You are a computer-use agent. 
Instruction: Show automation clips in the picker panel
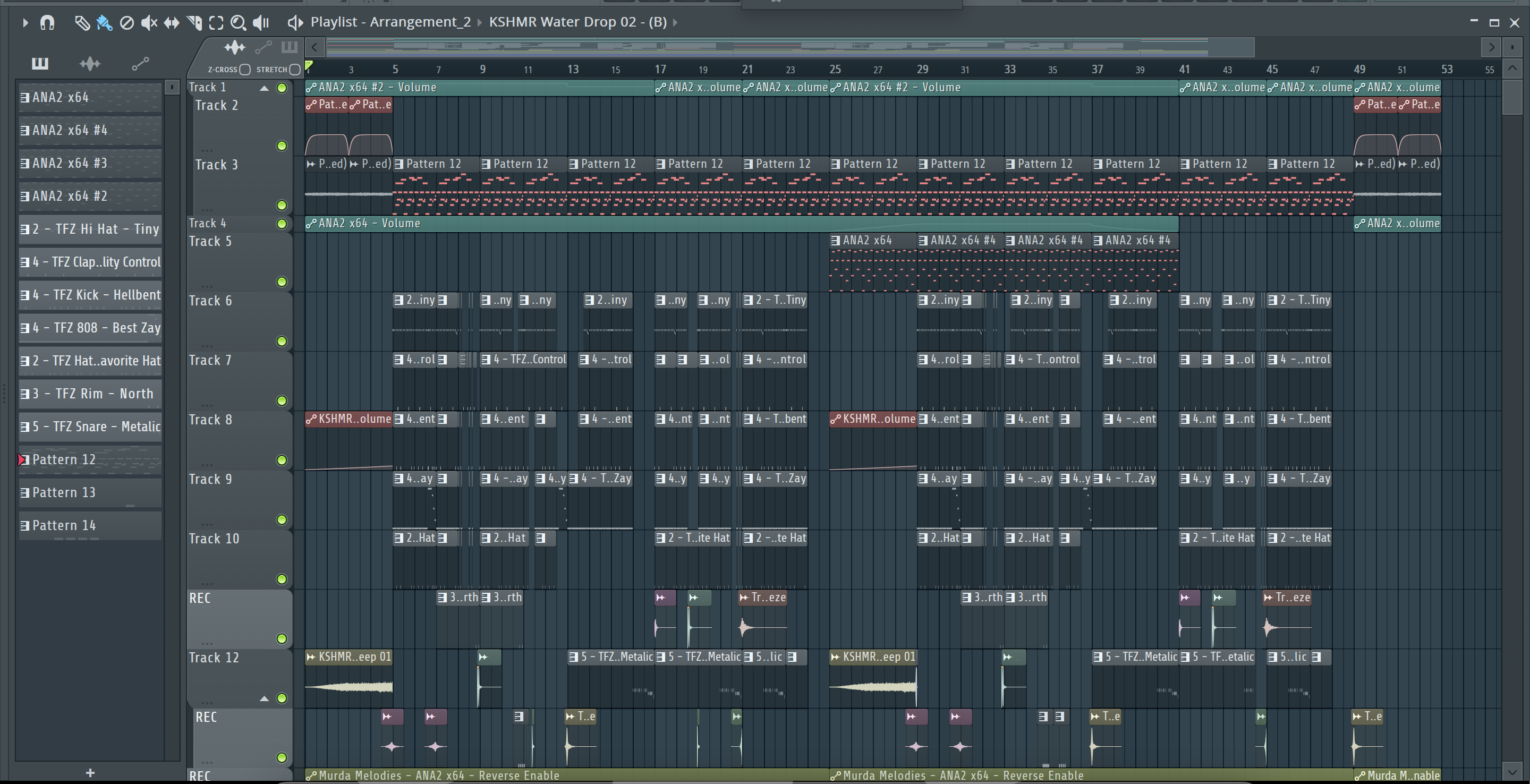point(140,63)
